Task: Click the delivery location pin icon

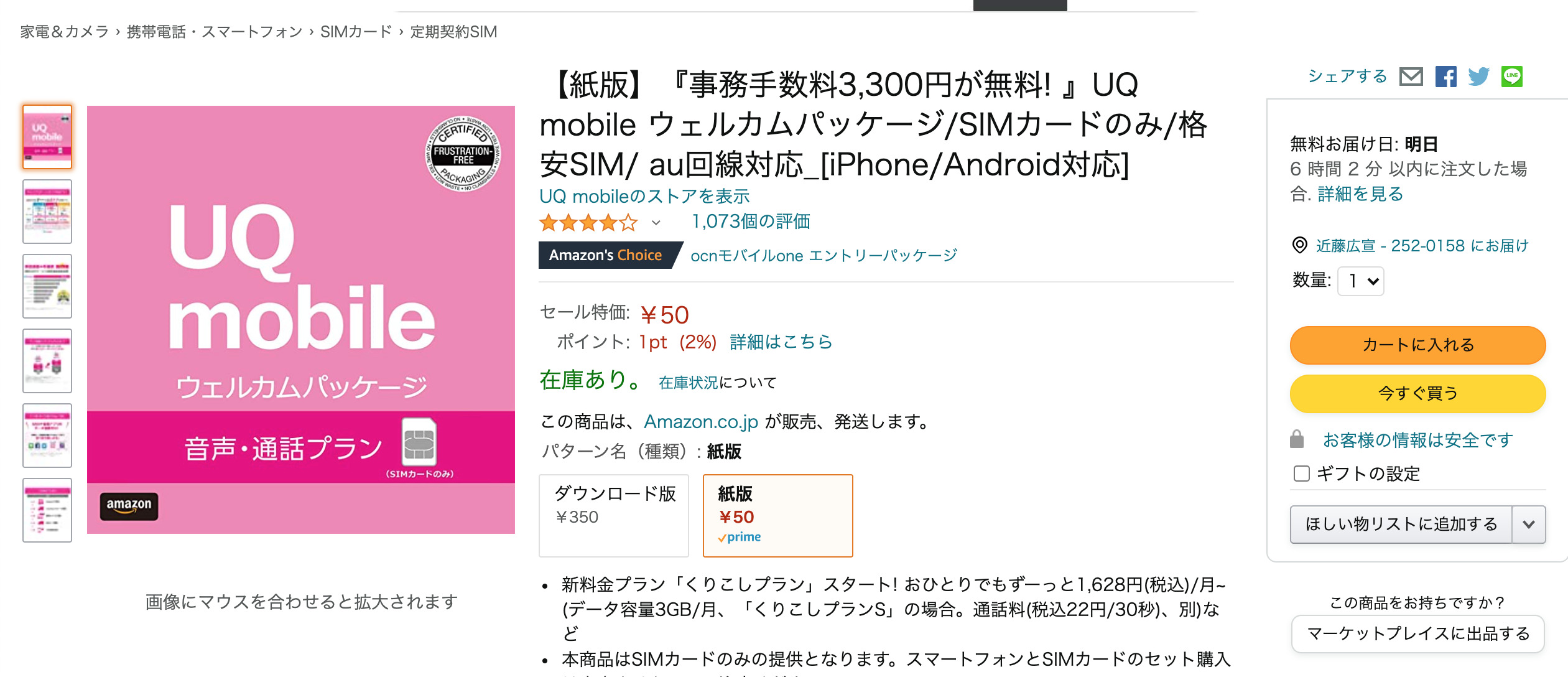Action: click(x=1299, y=245)
